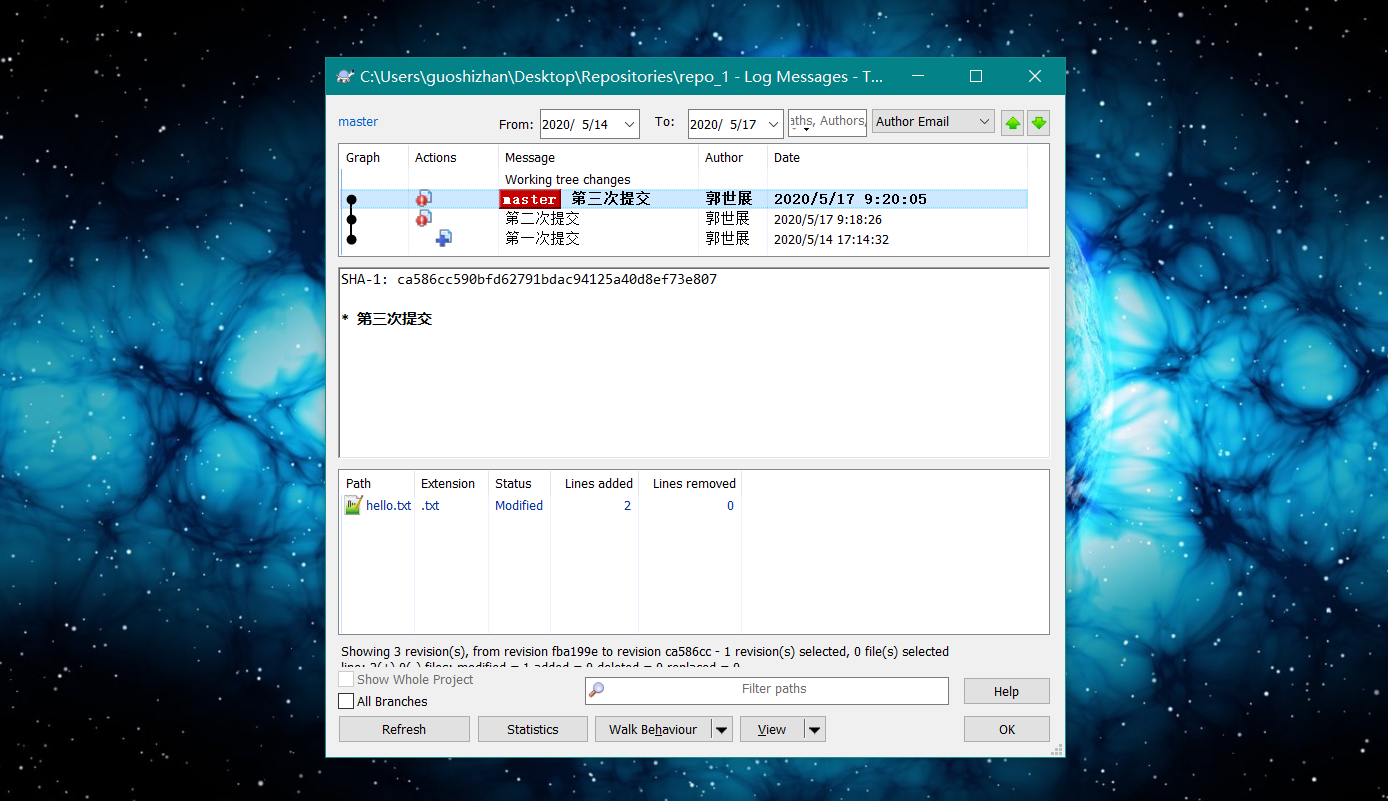Open the To date dropdown
Screen dimensions: 1388x801
[x=773, y=124]
